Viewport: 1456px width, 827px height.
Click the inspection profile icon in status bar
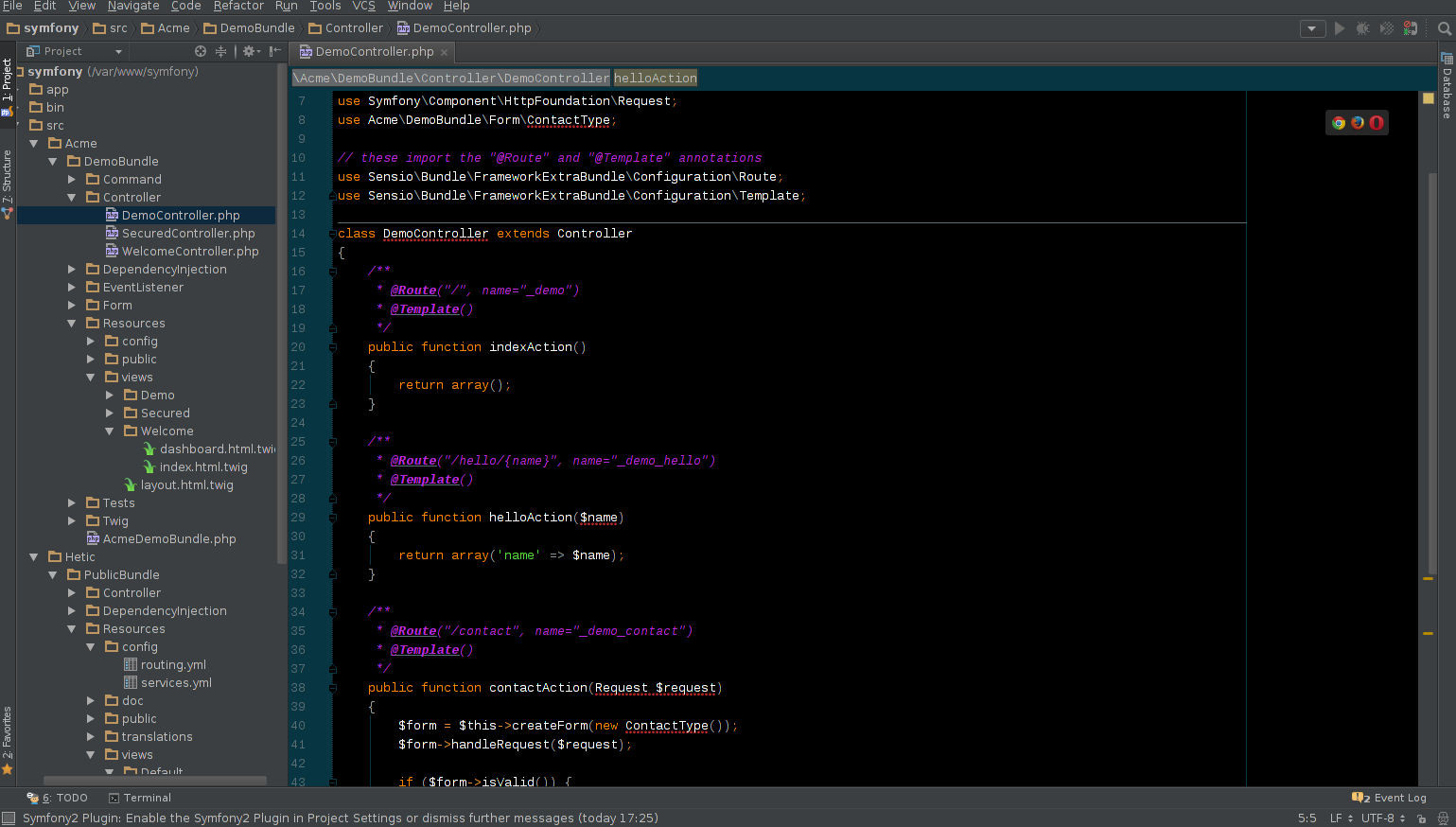pos(1443,818)
